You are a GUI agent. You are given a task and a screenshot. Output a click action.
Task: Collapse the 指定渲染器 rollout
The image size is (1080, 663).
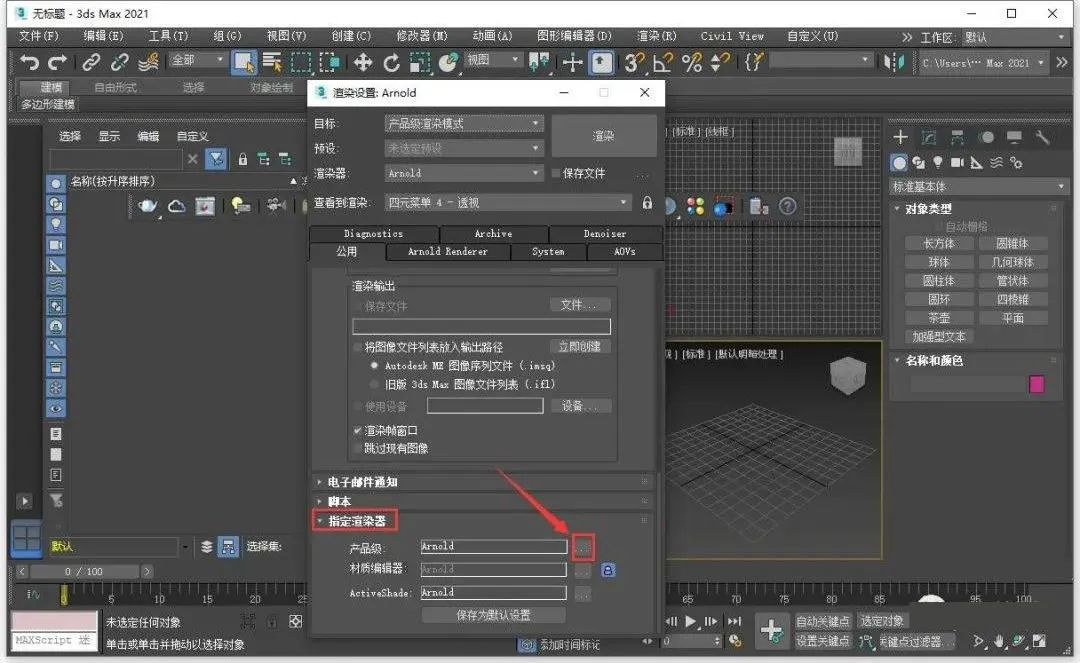[355, 521]
